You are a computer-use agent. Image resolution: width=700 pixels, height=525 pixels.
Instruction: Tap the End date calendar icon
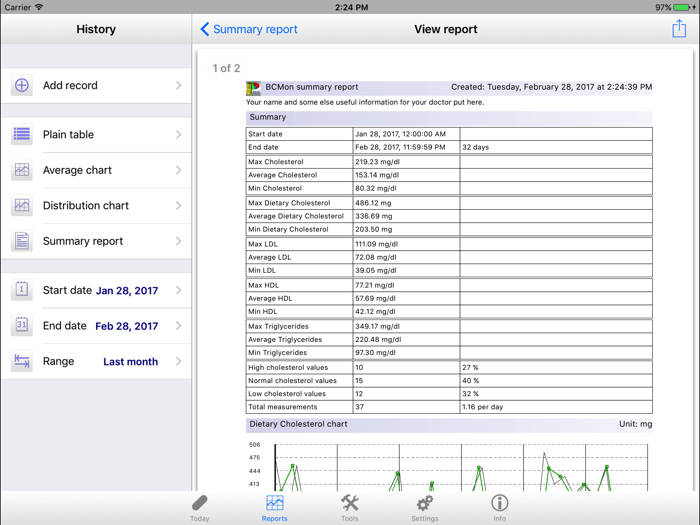pyautogui.click(x=22, y=326)
